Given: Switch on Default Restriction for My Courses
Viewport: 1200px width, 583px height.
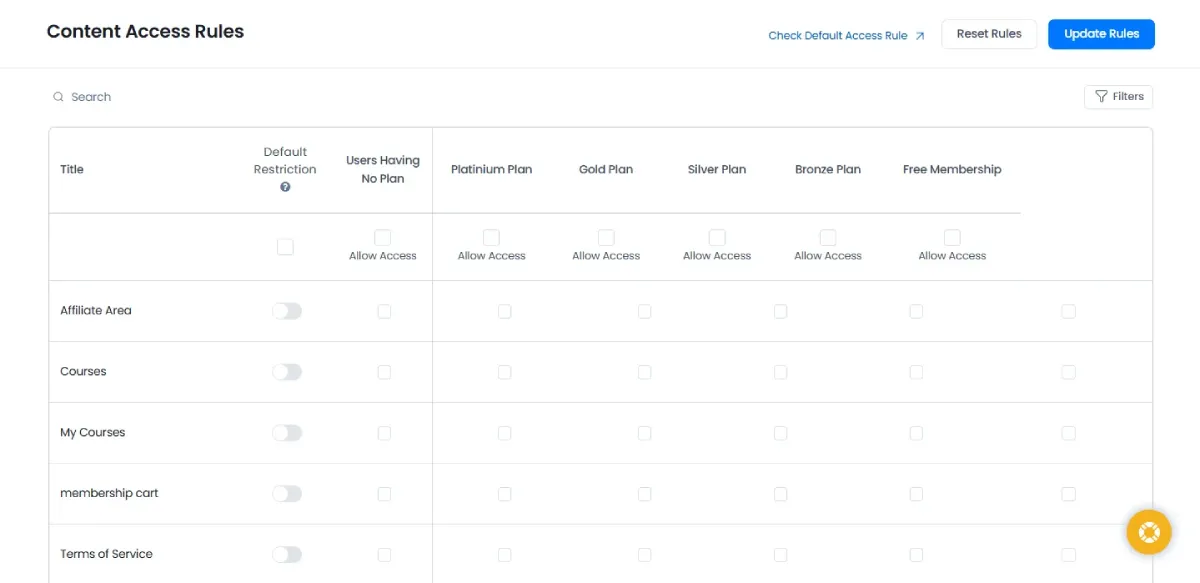Looking at the screenshot, I should click(x=286, y=433).
